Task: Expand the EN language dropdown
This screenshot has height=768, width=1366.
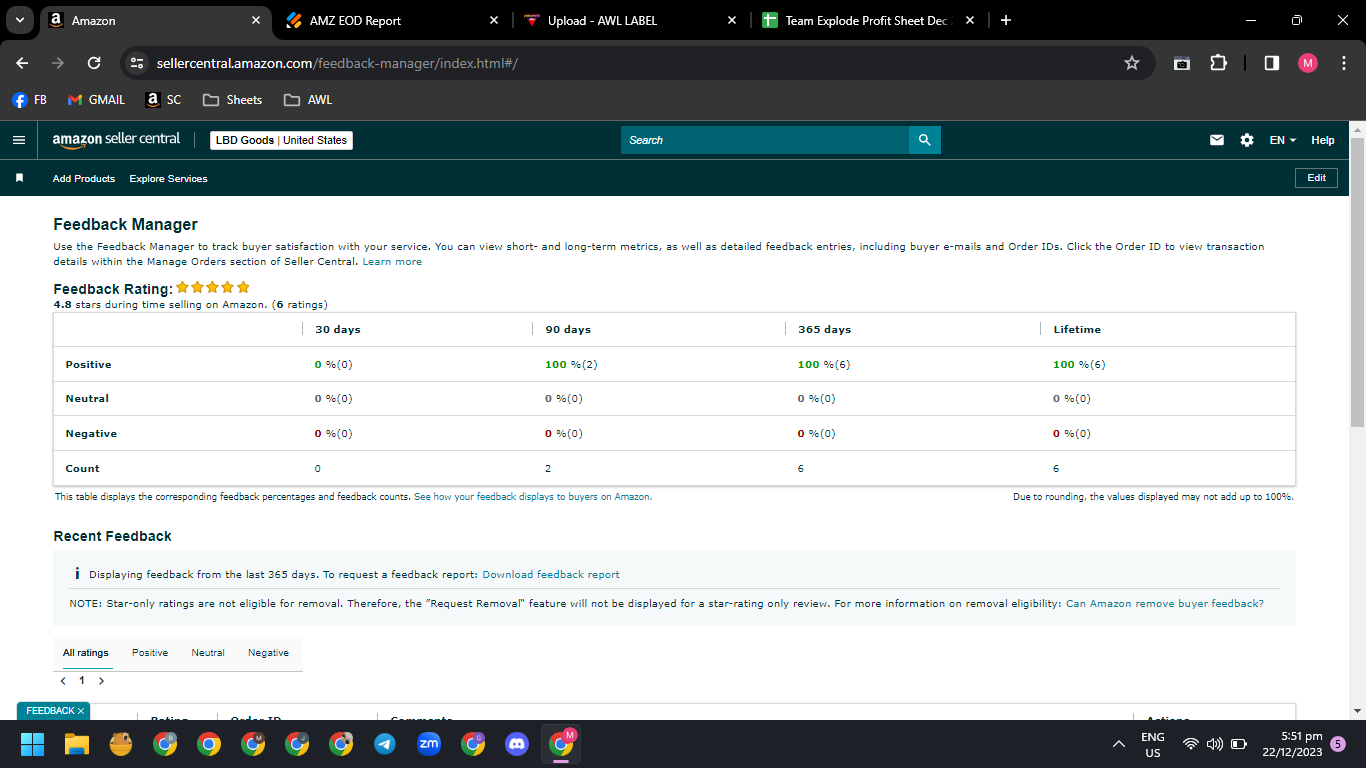Action: pos(1282,140)
